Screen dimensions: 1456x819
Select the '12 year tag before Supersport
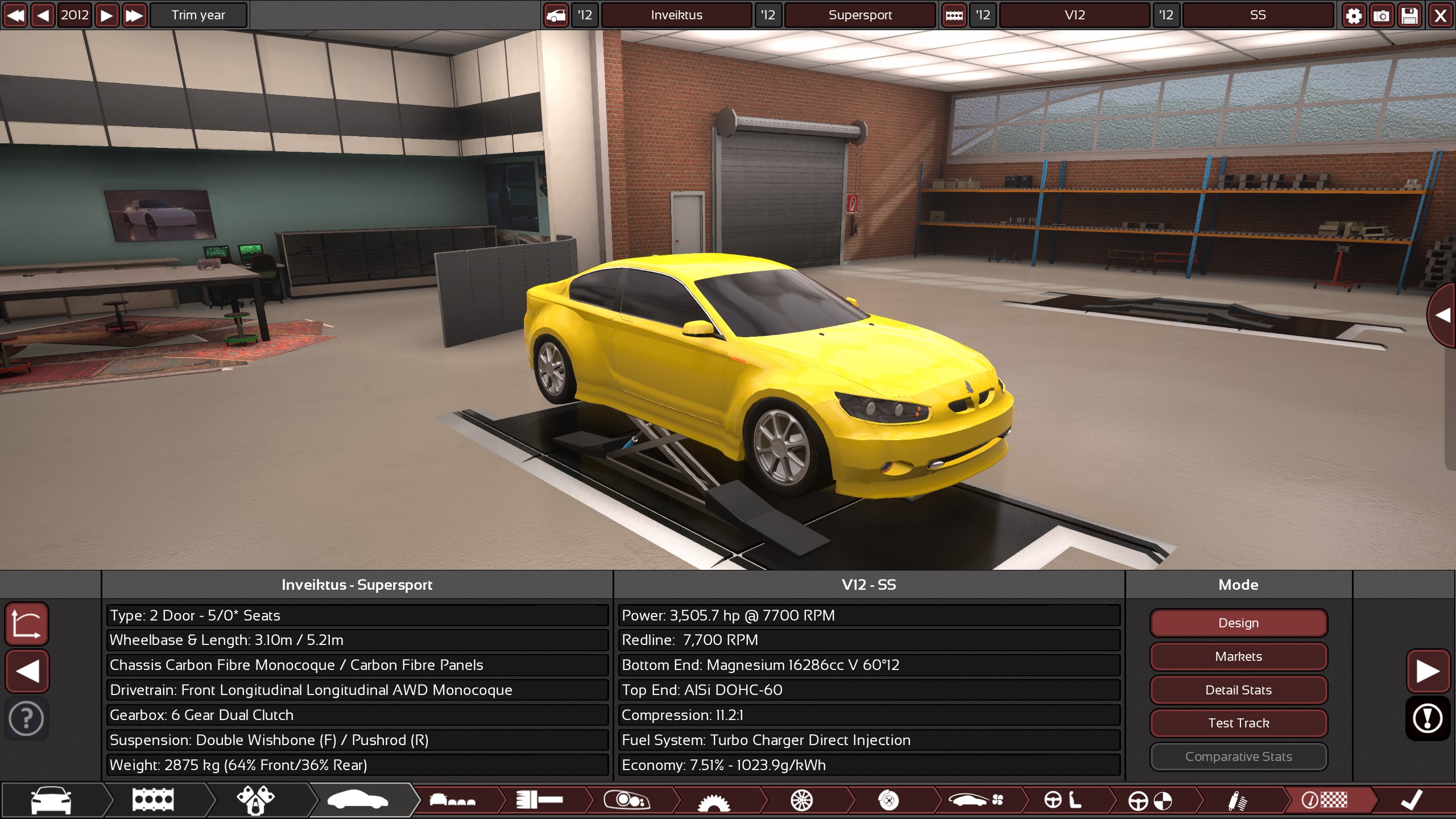click(768, 15)
